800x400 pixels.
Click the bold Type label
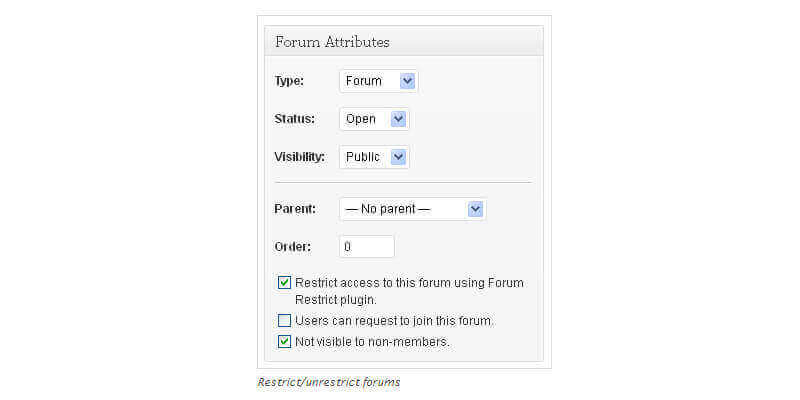(x=289, y=81)
